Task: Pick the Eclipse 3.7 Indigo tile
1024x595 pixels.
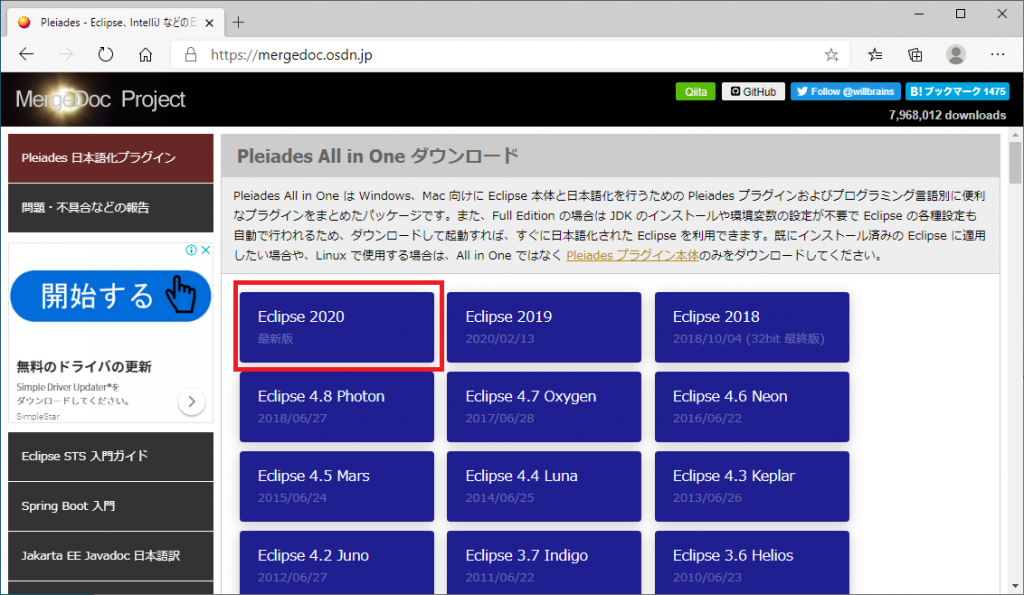Action: click(x=544, y=563)
